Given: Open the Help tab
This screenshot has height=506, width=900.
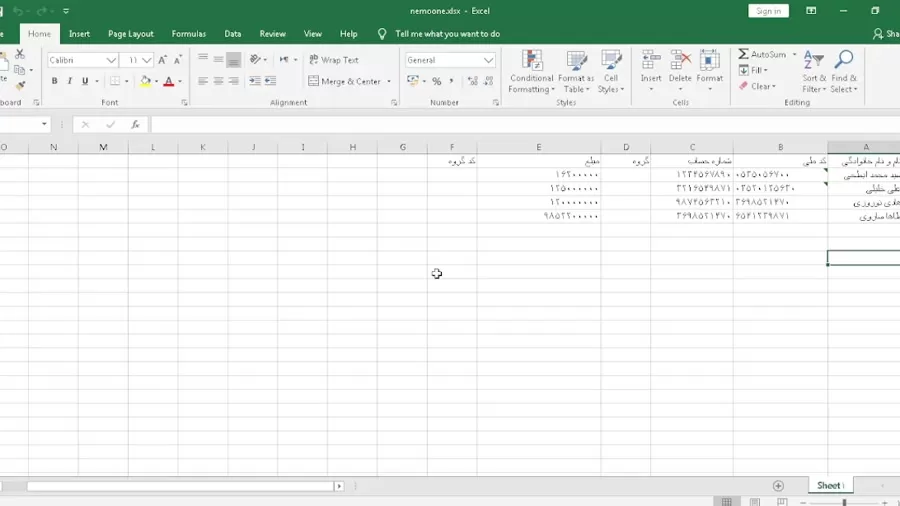Looking at the screenshot, I should pos(348,34).
